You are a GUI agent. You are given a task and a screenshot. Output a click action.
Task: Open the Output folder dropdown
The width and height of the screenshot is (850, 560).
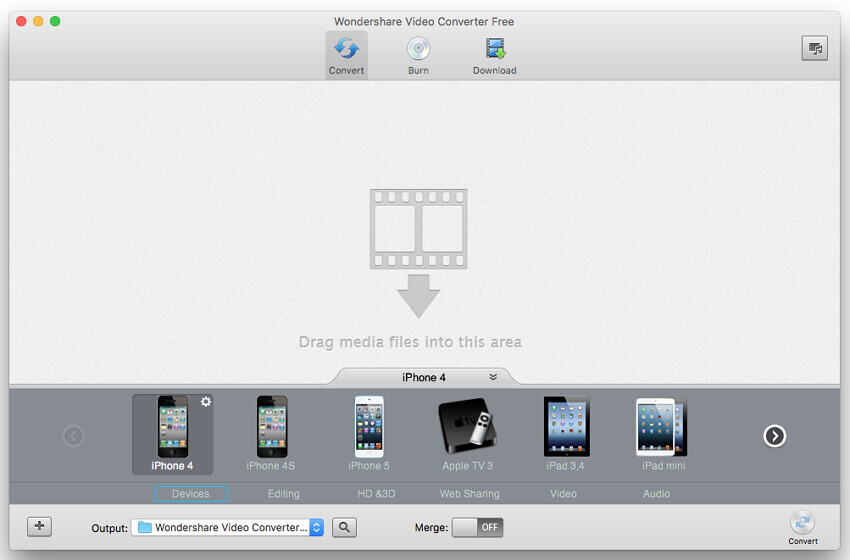[228, 527]
